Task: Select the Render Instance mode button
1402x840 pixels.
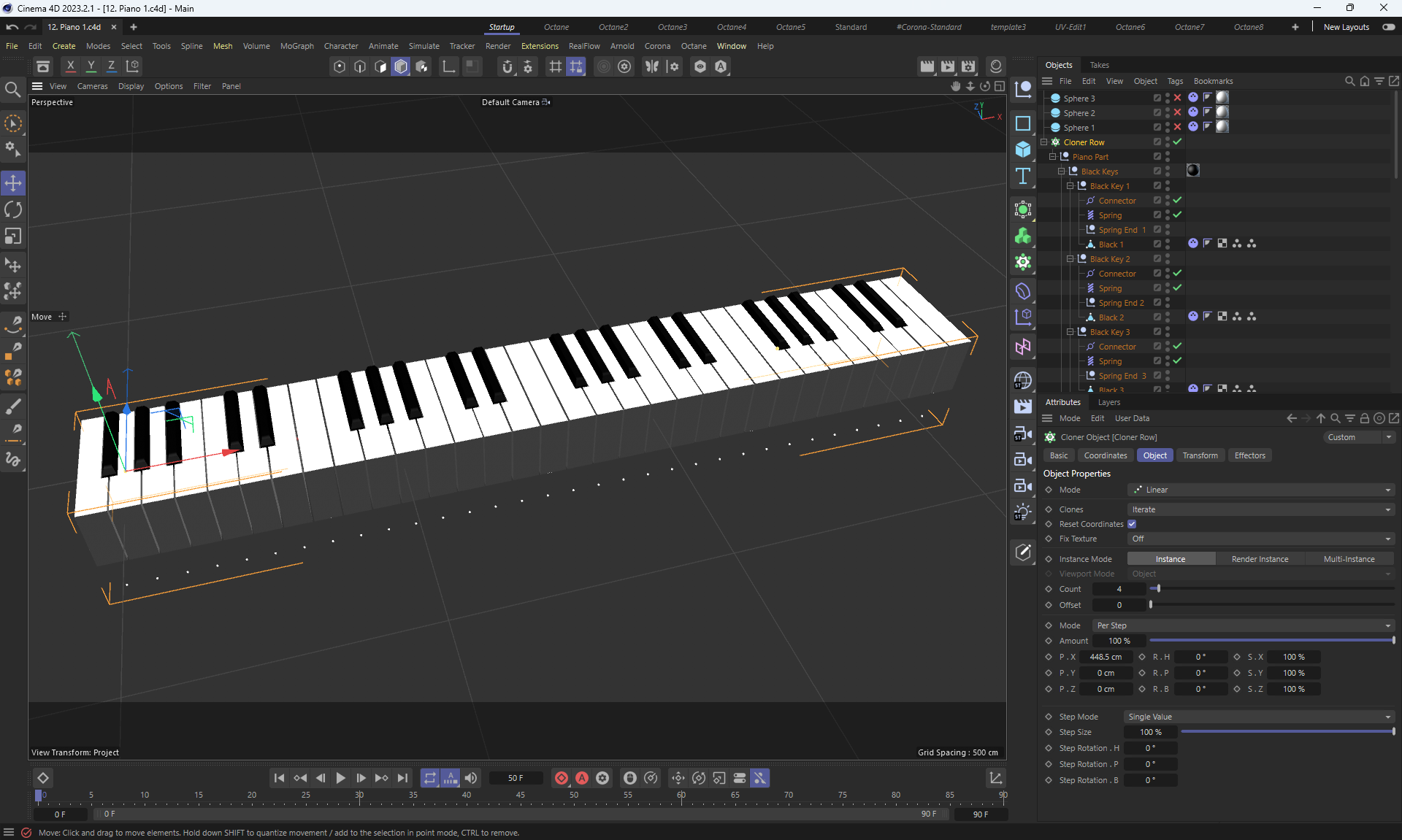Action: tap(1260, 559)
